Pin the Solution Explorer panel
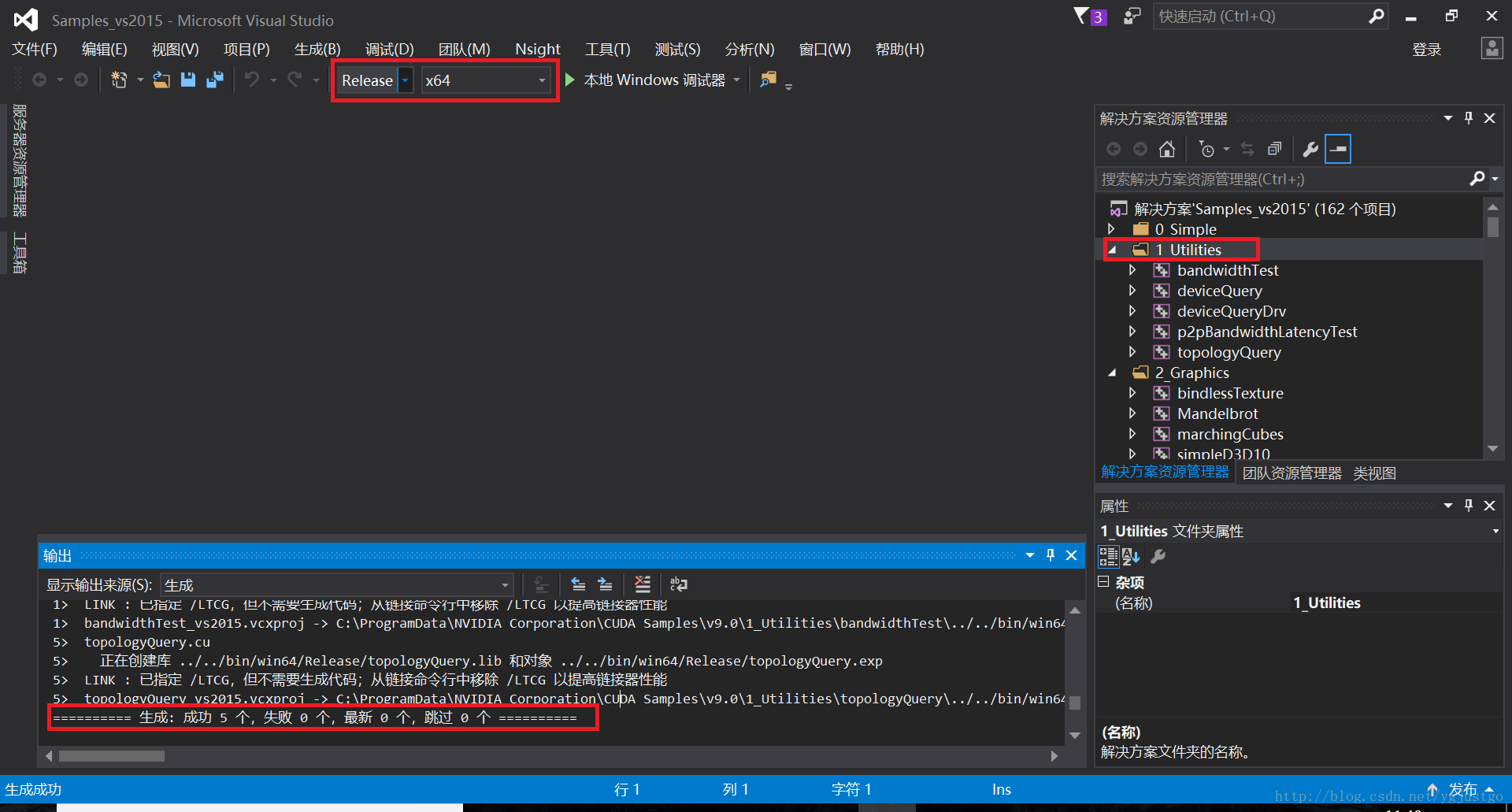Screen dimensions: 1512x812 (1469, 118)
